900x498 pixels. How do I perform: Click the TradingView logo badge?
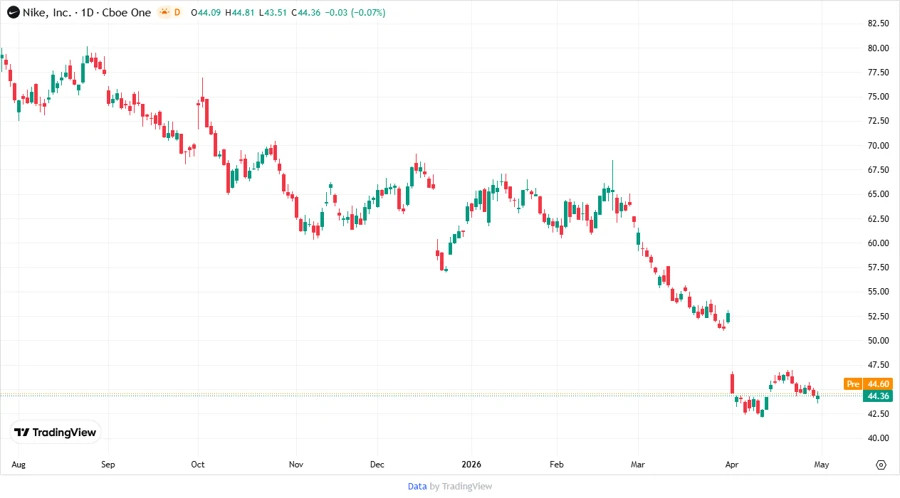click(56, 433)
